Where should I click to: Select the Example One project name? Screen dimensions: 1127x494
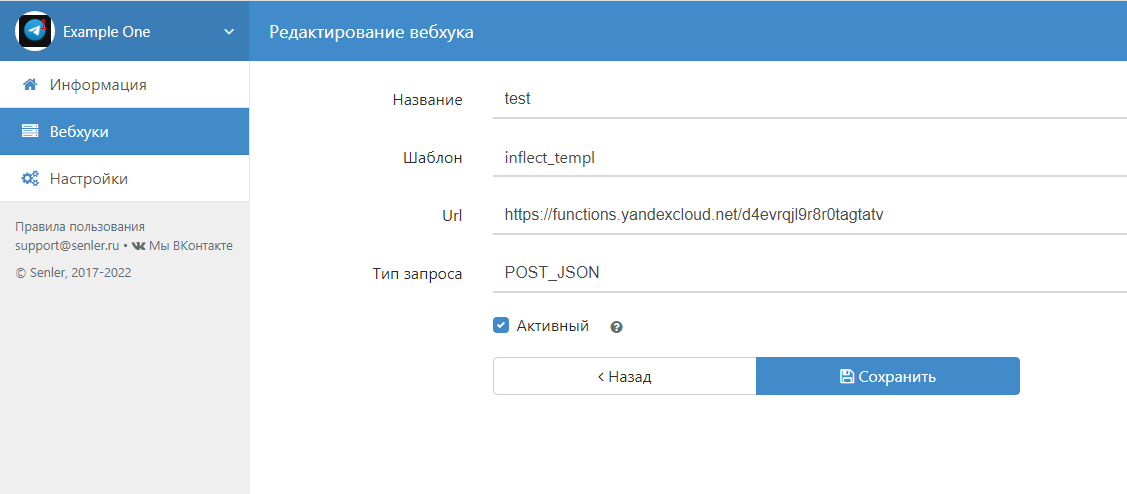[106, 32]
